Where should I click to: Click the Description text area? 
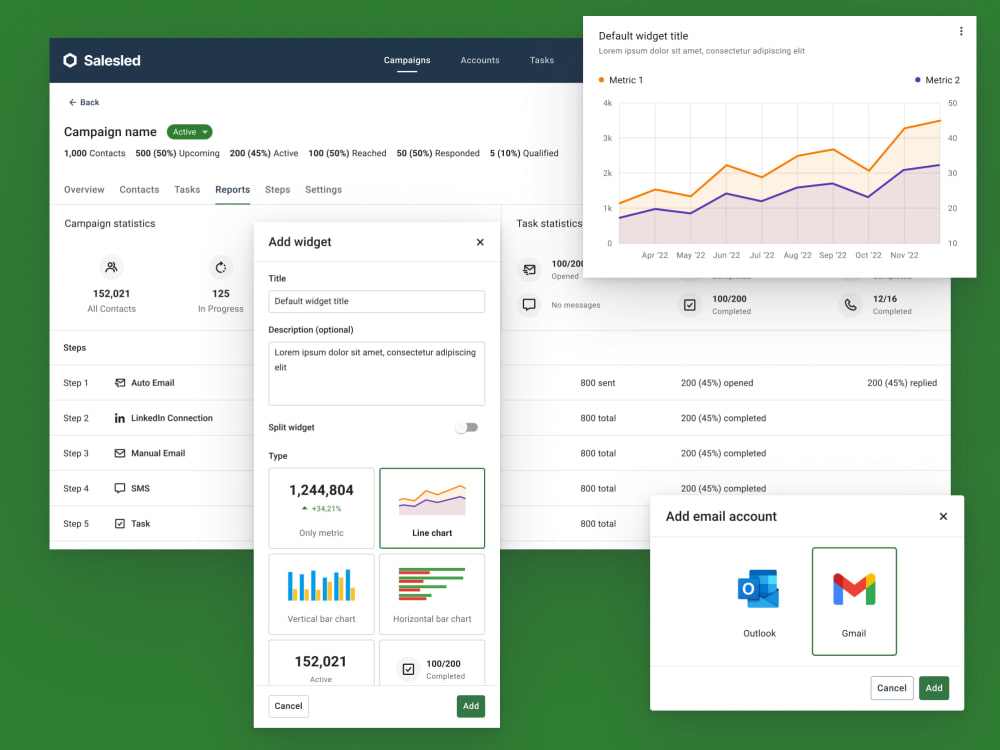point(376,373)
